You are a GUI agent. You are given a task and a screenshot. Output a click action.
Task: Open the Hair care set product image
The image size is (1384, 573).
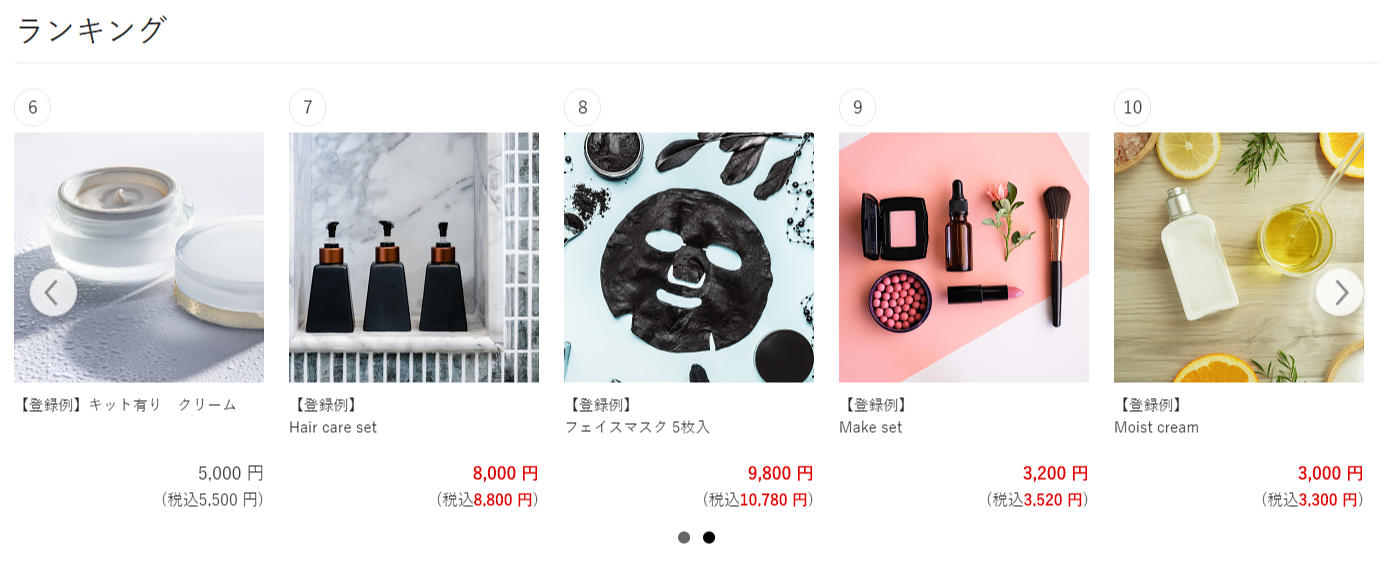pos(414,257)
